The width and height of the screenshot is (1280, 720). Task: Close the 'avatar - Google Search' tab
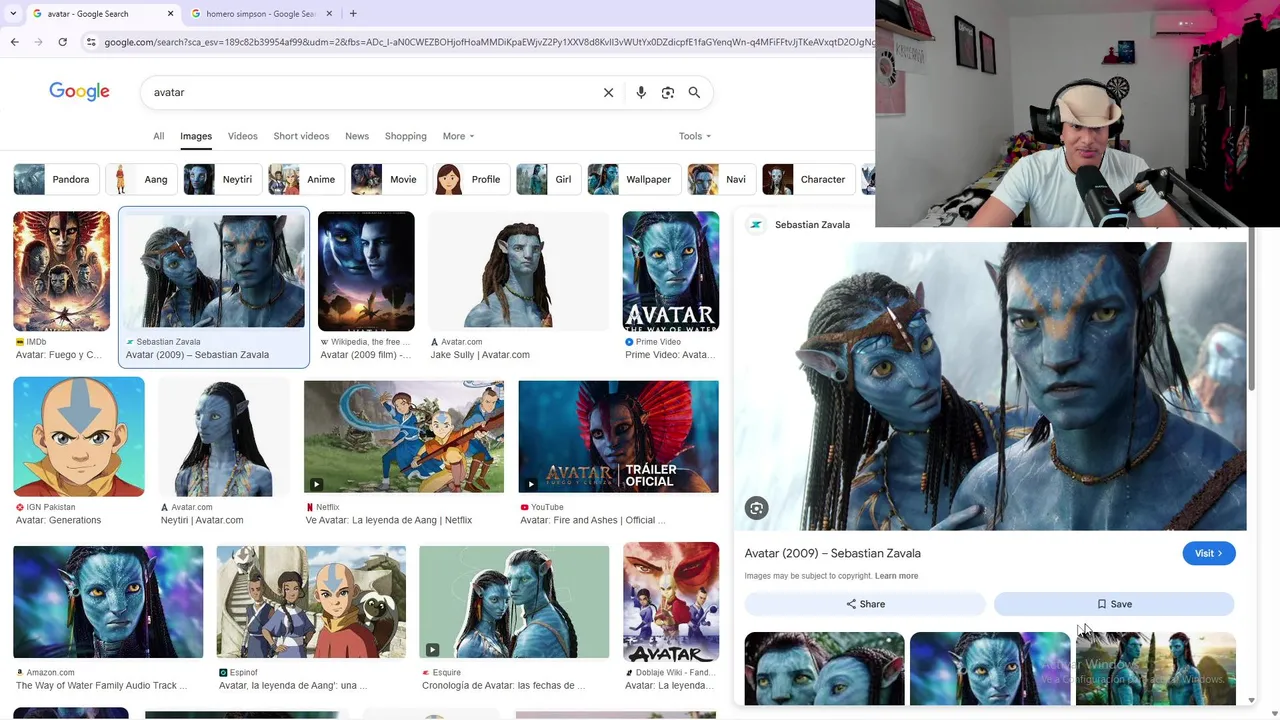(170, 14)
